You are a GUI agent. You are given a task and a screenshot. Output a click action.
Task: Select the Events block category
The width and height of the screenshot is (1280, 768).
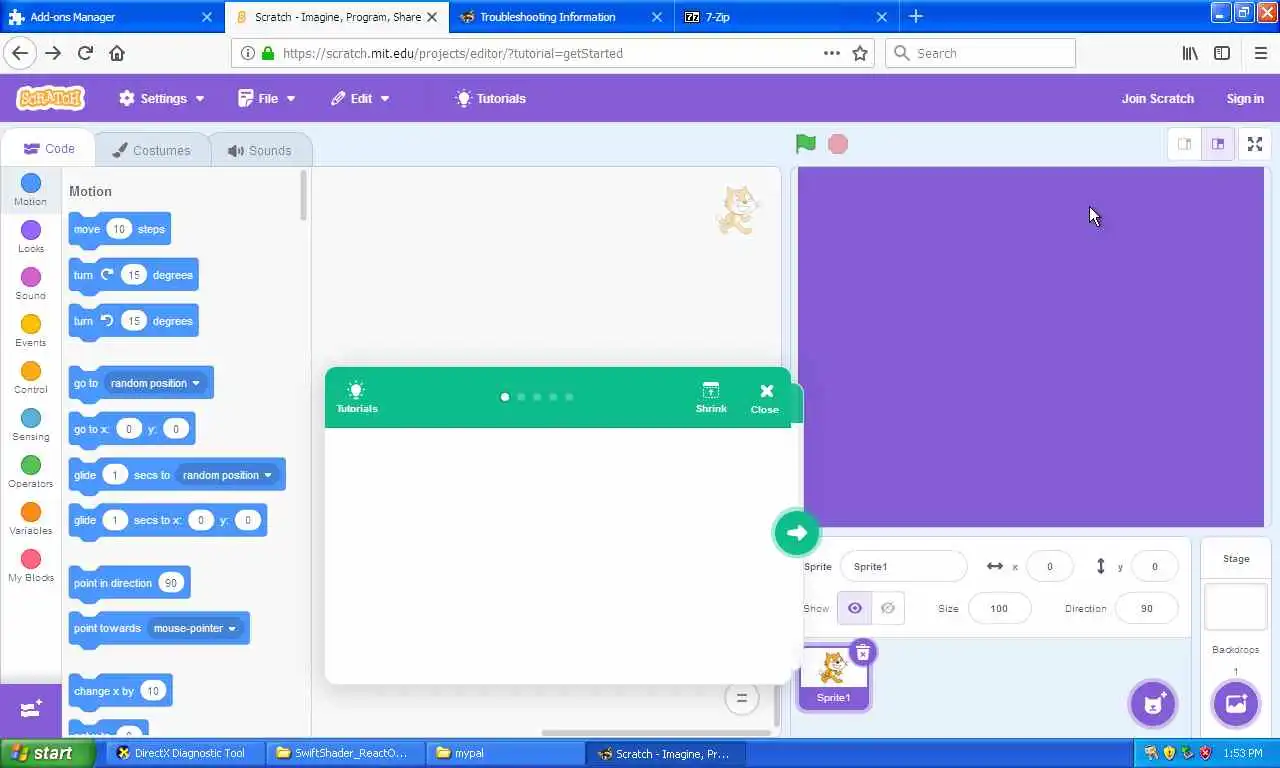[30, 331]
